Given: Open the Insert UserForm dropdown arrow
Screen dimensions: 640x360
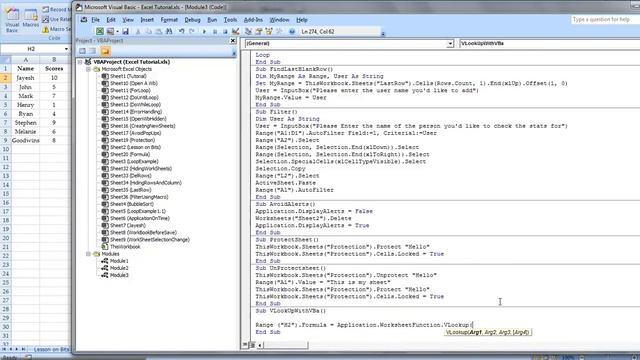Looking at the screenshot, I should (117, 31).
